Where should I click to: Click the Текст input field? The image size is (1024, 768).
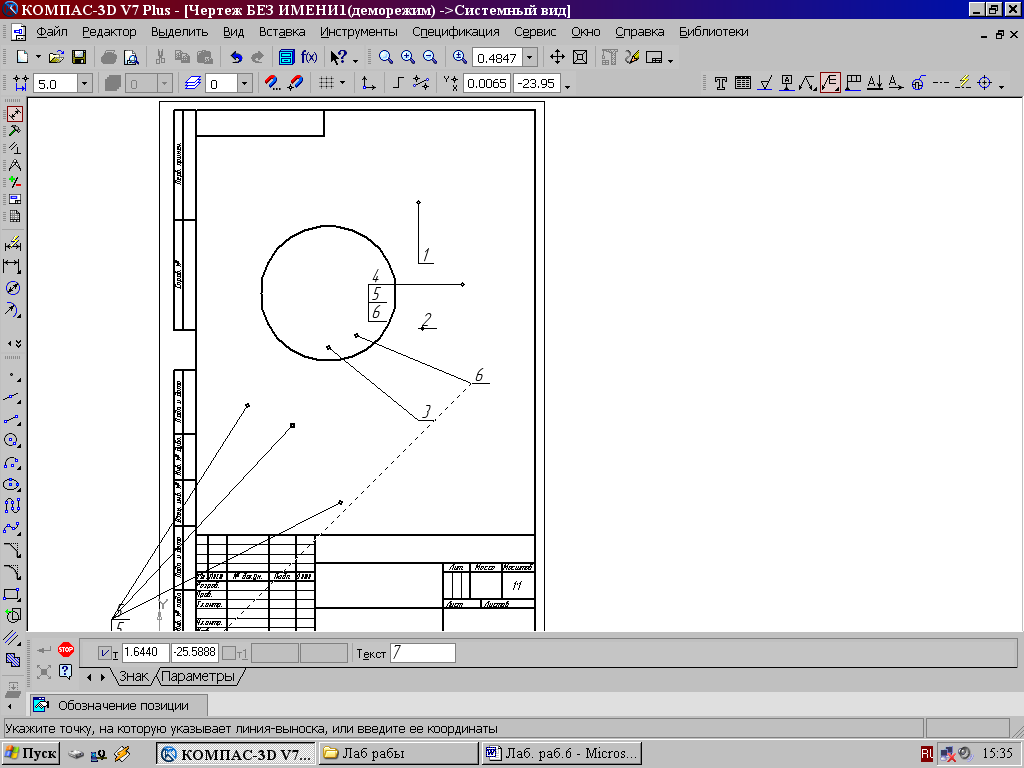(x=423, y=653)
